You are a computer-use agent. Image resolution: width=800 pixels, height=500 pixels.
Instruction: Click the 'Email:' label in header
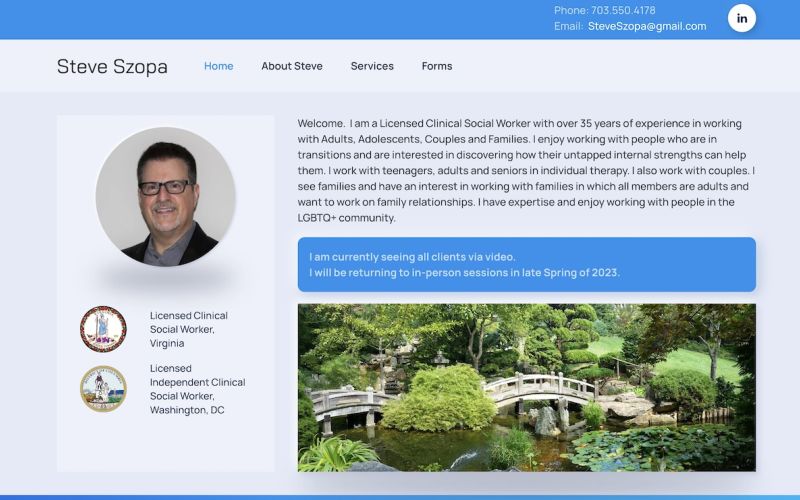point(568,27)
